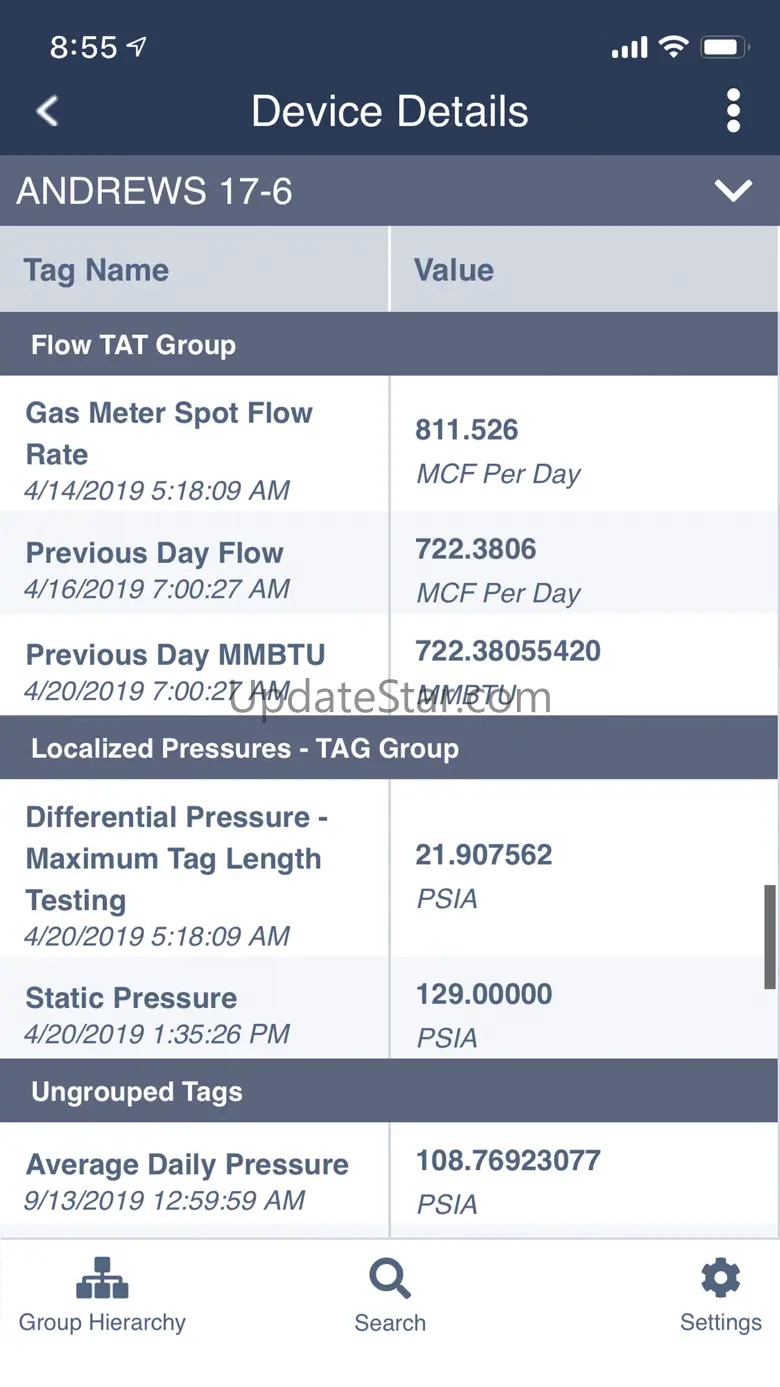Screen dimensions: 780x1387
Task: Expand the ANDREWS 17-6 dropdown chevron
Action: (733, 190)
